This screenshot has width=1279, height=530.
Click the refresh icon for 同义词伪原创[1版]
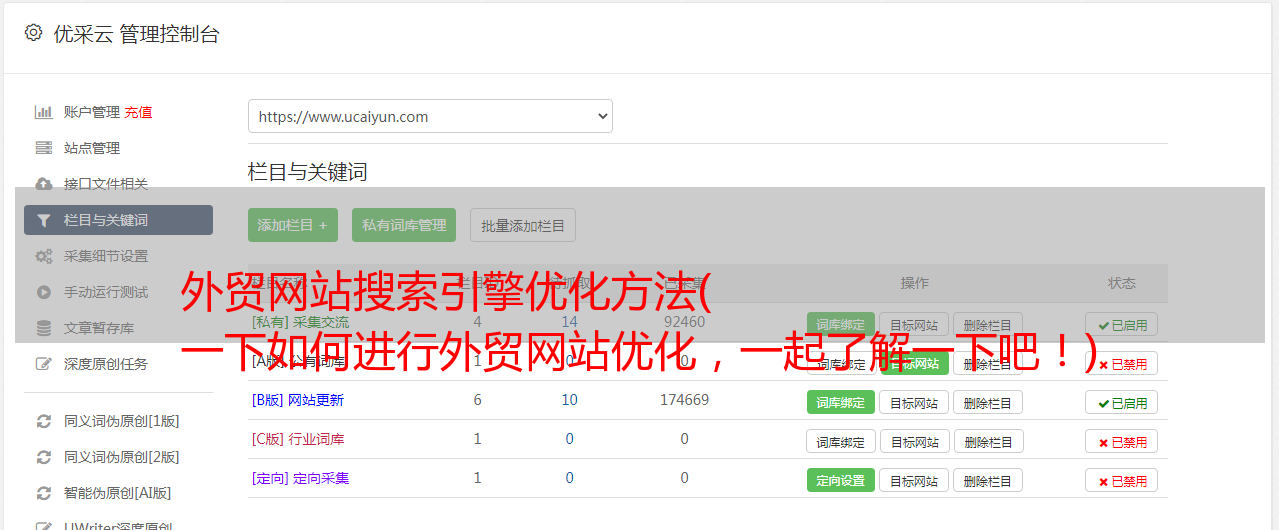[44, 421]
